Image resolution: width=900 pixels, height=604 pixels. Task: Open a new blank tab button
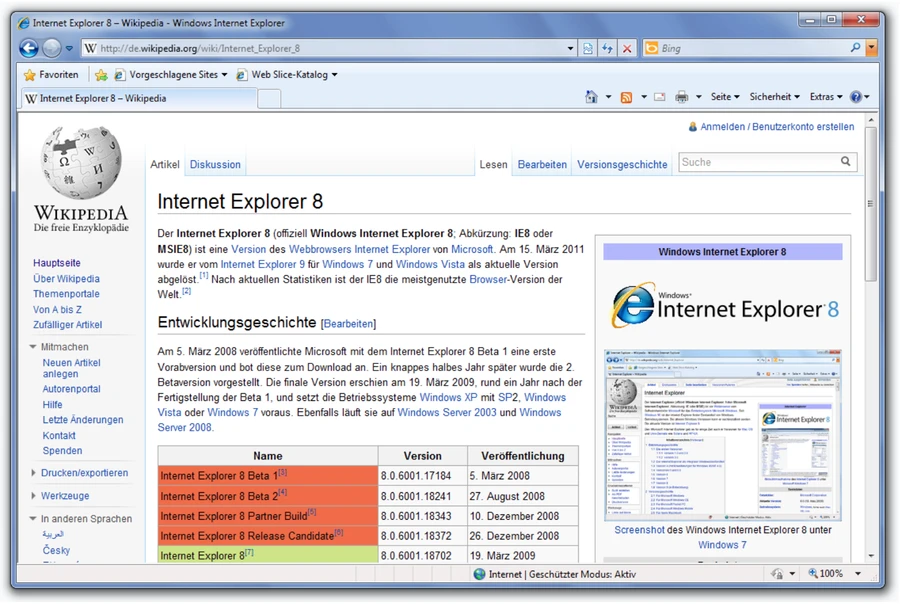point(269,99)
